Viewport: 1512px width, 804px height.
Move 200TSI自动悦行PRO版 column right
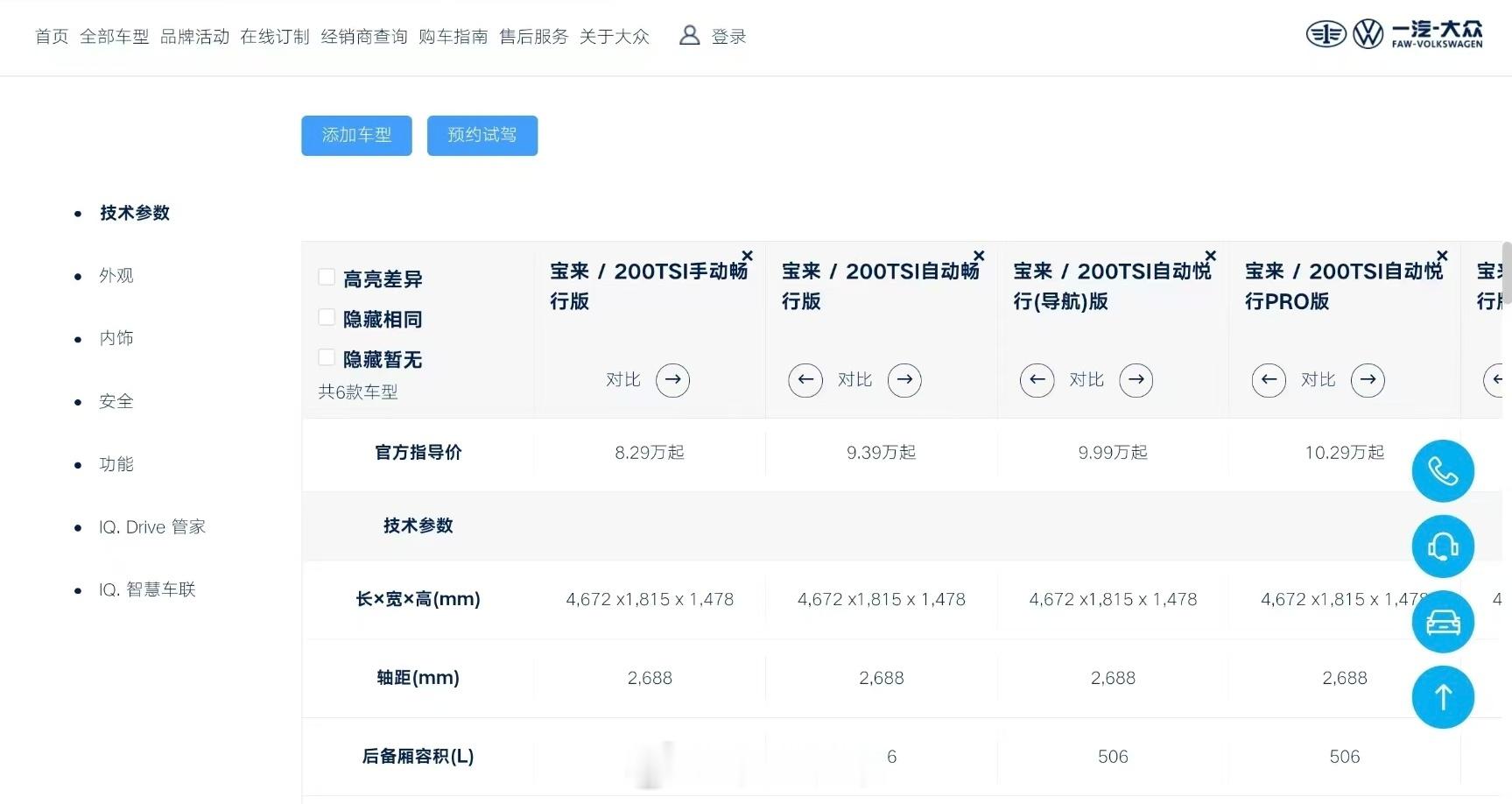tap(1368, 380)
